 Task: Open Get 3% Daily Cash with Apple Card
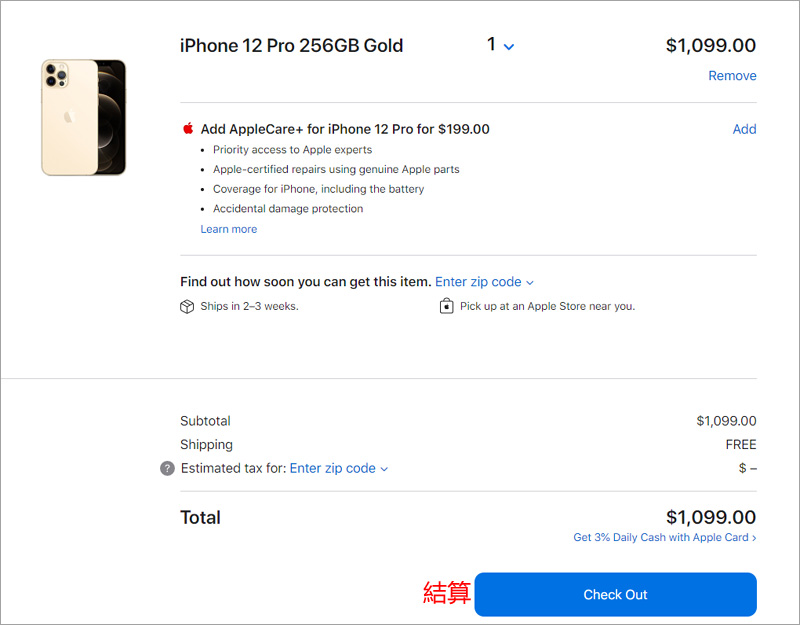tap(664, 538)
